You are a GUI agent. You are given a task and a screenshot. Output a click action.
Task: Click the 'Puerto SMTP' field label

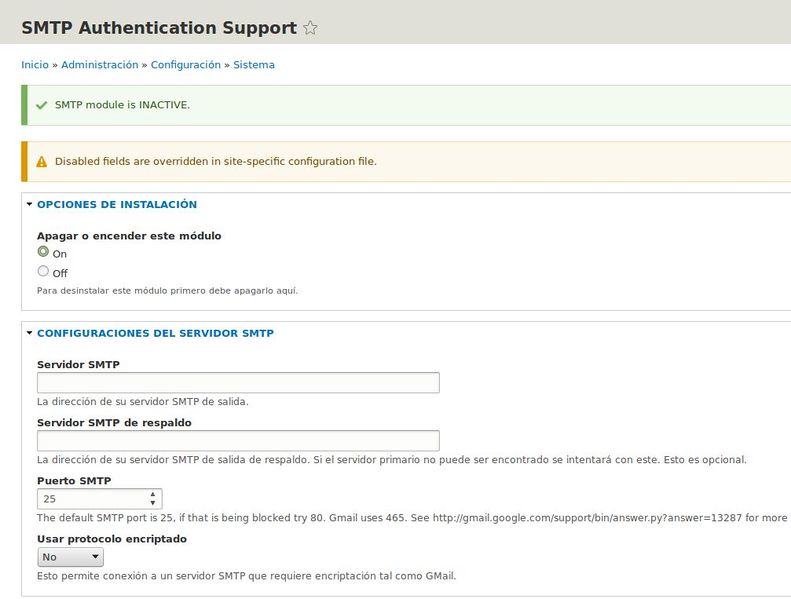[x=74, y=480]
